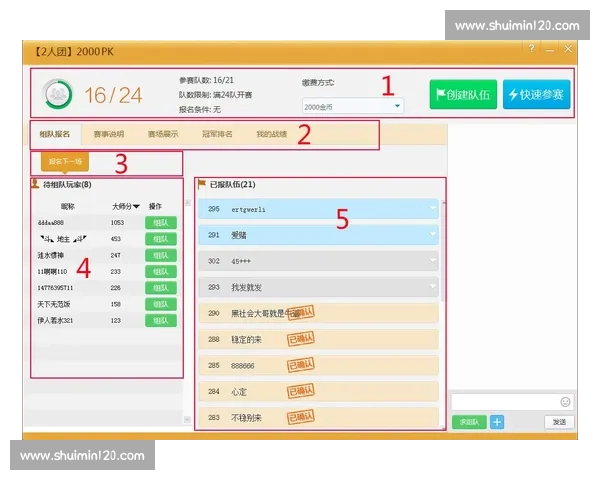The width and height of the screenshot is (600, 480).
Task: Click the waiting players person icon
Action: pyautogui.click(x=35, y=184)
